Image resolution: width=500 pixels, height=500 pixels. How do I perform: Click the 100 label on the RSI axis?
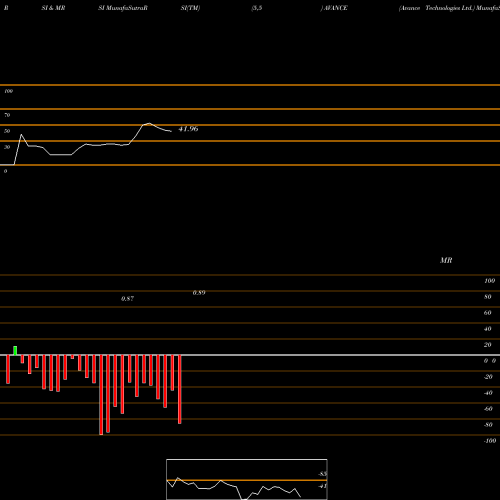[x=8, y=91]
